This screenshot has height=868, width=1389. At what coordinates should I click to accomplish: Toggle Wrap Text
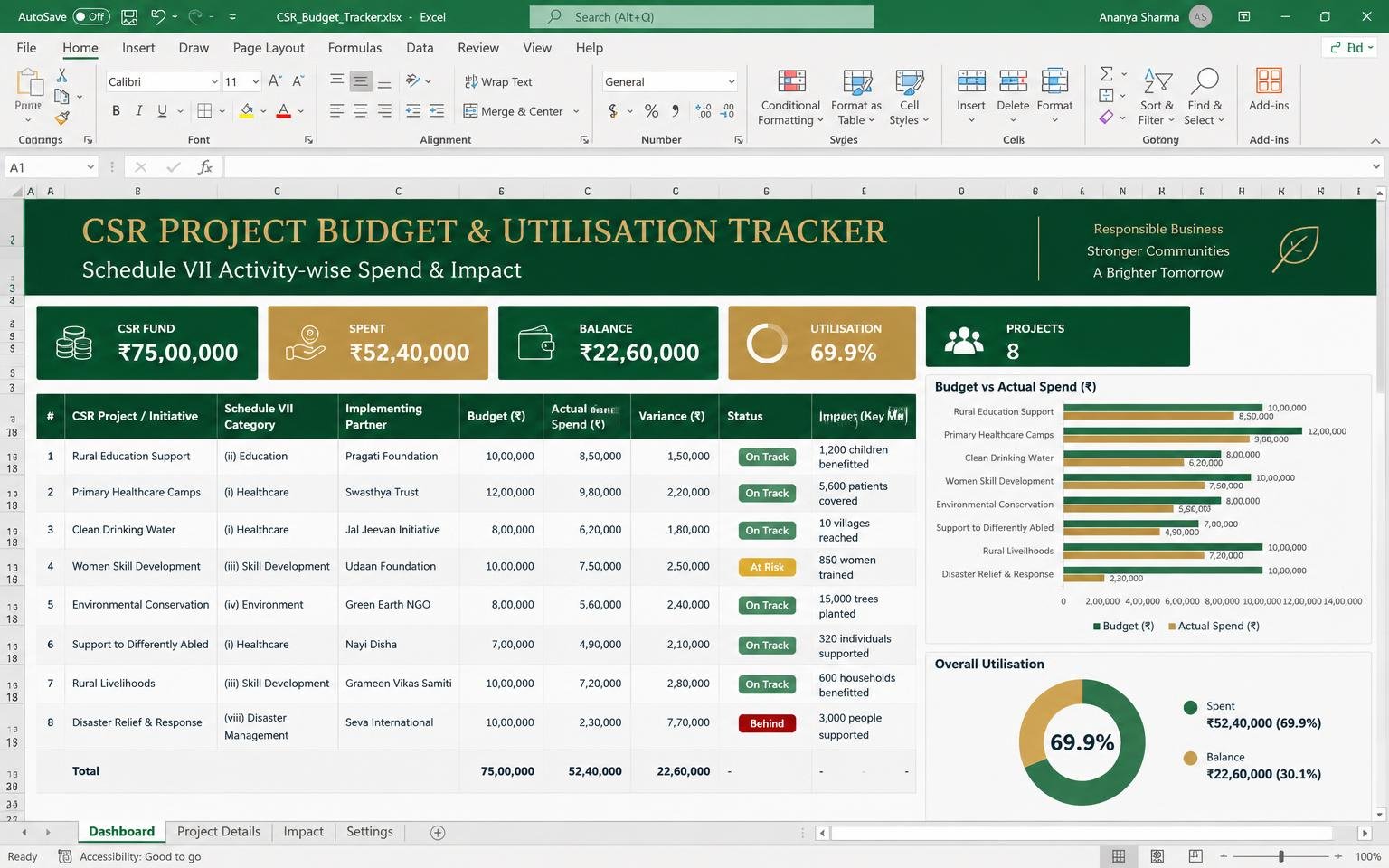click(498, 81)
